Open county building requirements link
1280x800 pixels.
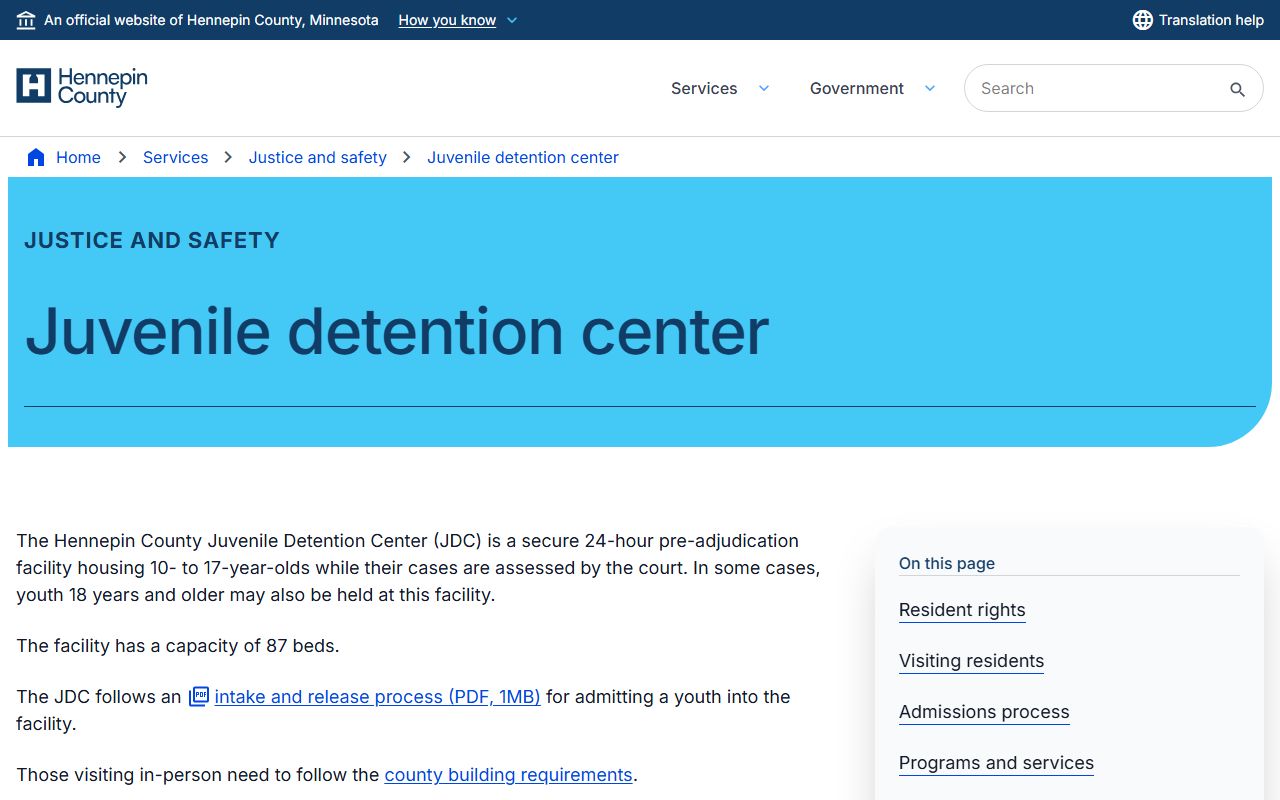pos(508,774)
